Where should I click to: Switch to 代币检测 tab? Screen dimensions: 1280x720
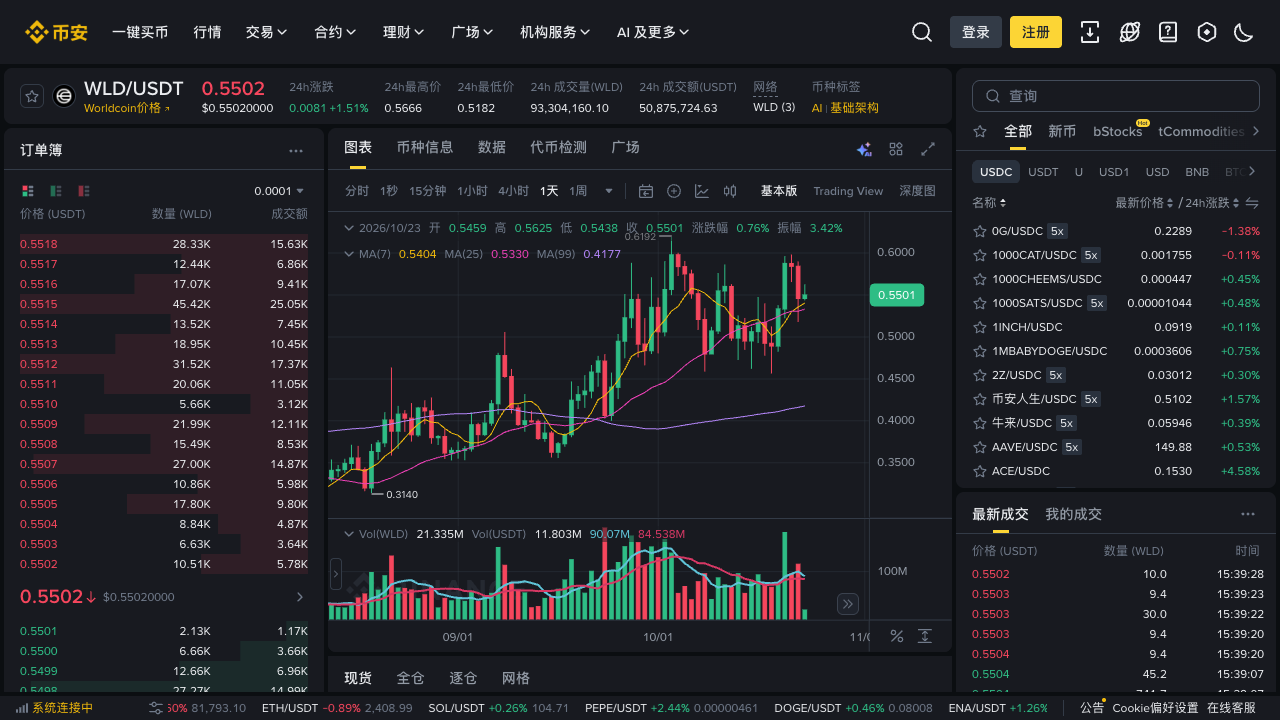[x=559, y=147]
